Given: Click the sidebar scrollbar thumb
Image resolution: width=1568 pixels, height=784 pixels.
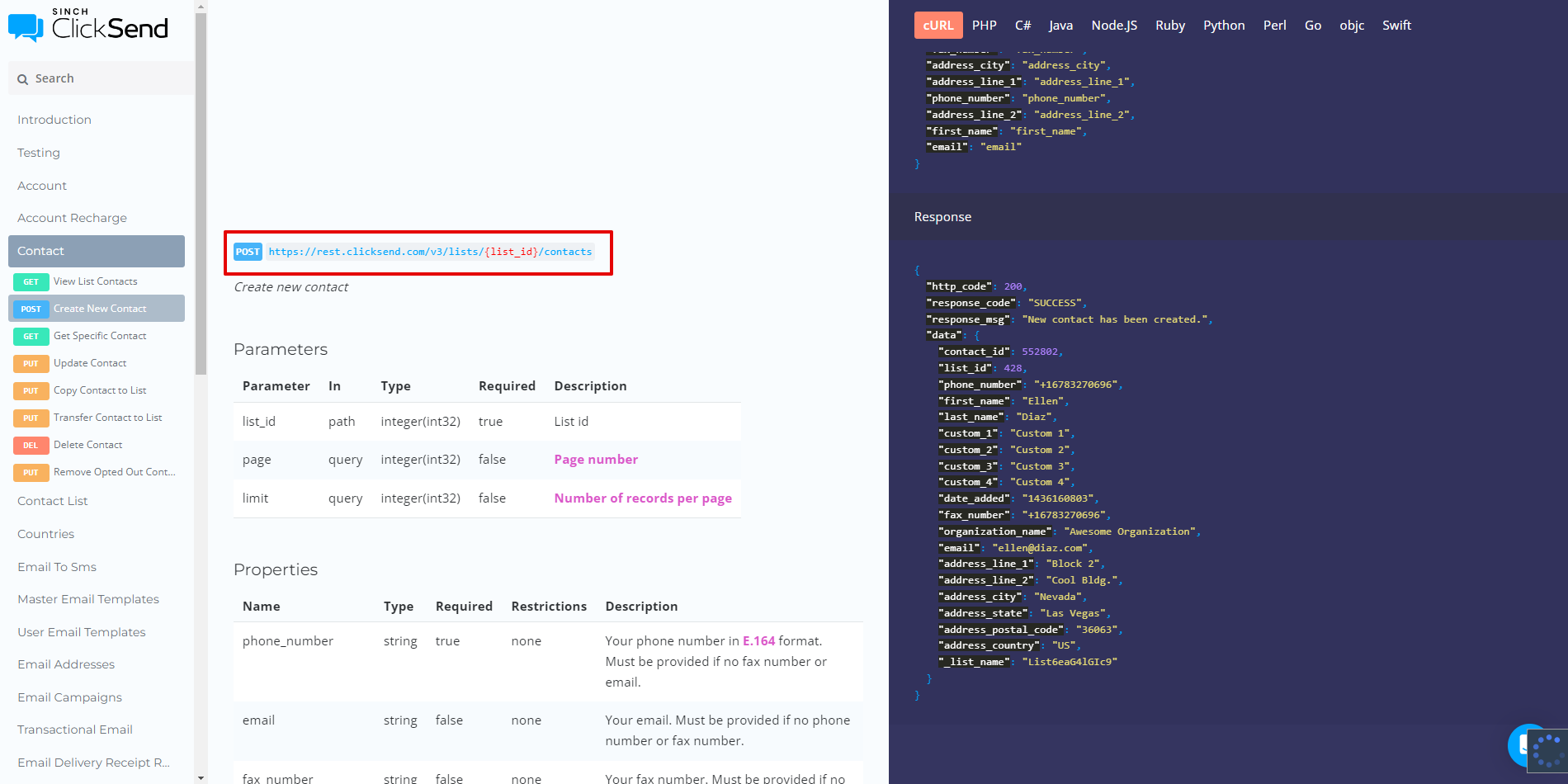Looking at the screenshot, I should tap(201, 194).
